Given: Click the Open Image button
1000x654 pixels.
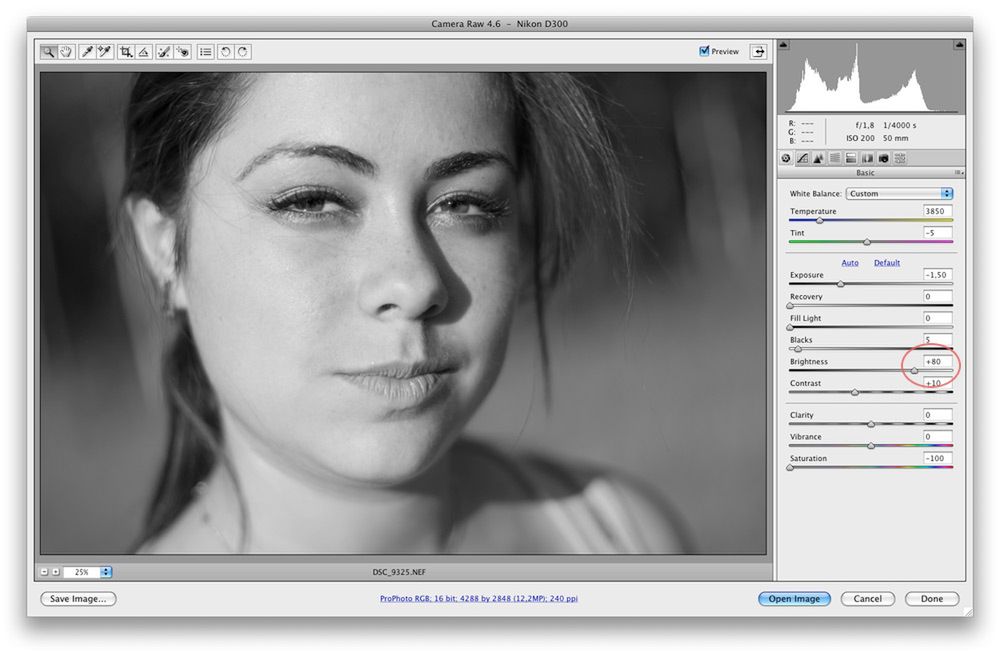Looking at the screenshot, I should (794, 598).
